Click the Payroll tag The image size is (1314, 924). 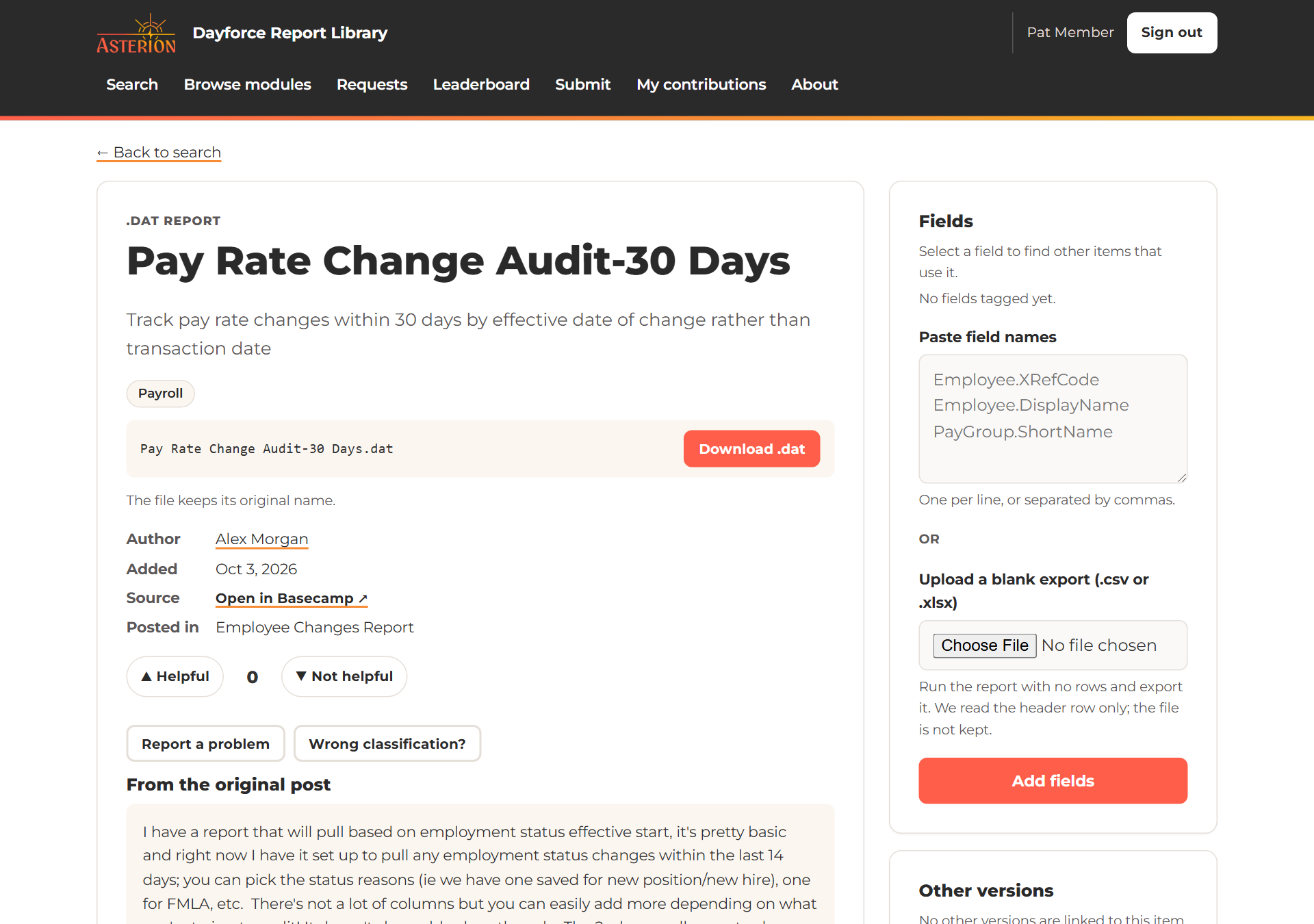click(x=160, y=394)
